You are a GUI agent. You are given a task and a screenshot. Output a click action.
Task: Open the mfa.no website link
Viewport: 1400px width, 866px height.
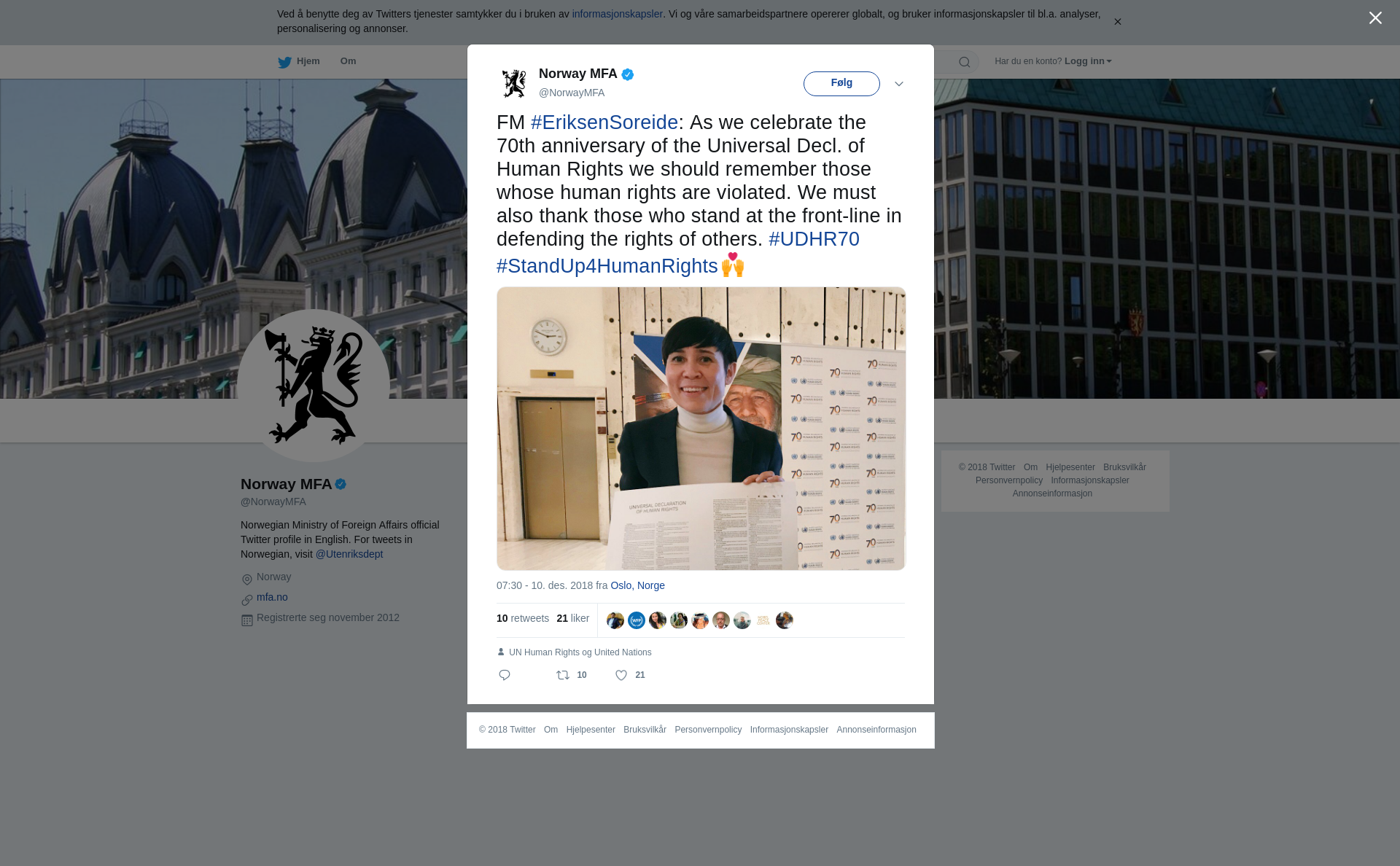[x=272, y=597]
